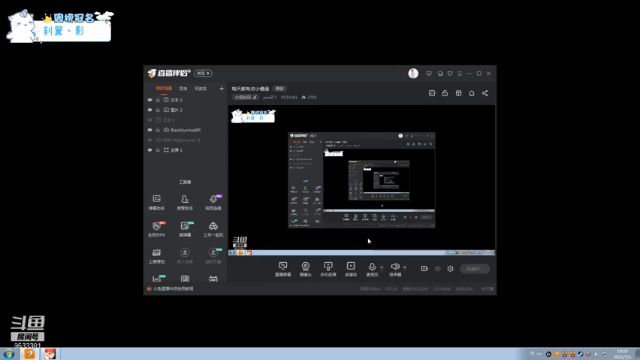Screen dimensions: 640x360
Task: Add a new scene with plus button
Action: tap(221, 88)
